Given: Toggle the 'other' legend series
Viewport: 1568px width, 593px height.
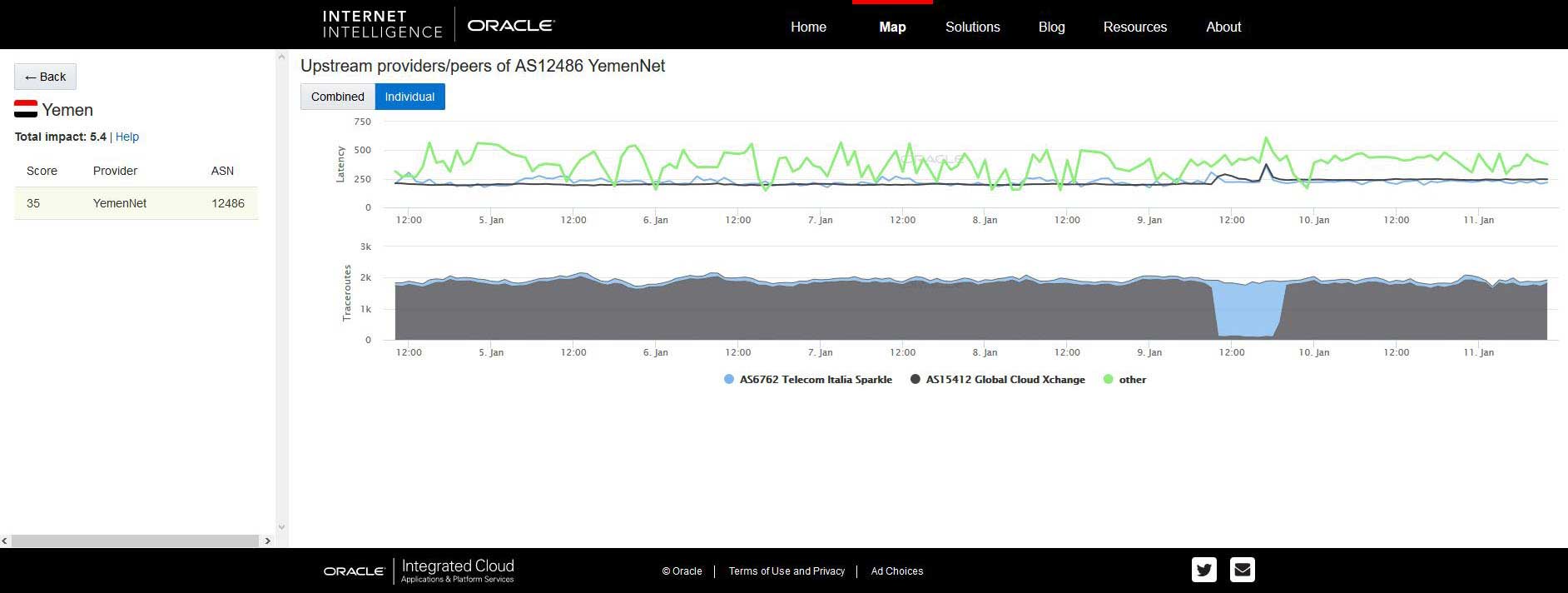Looking at the screenshot, I should 1124,379.
